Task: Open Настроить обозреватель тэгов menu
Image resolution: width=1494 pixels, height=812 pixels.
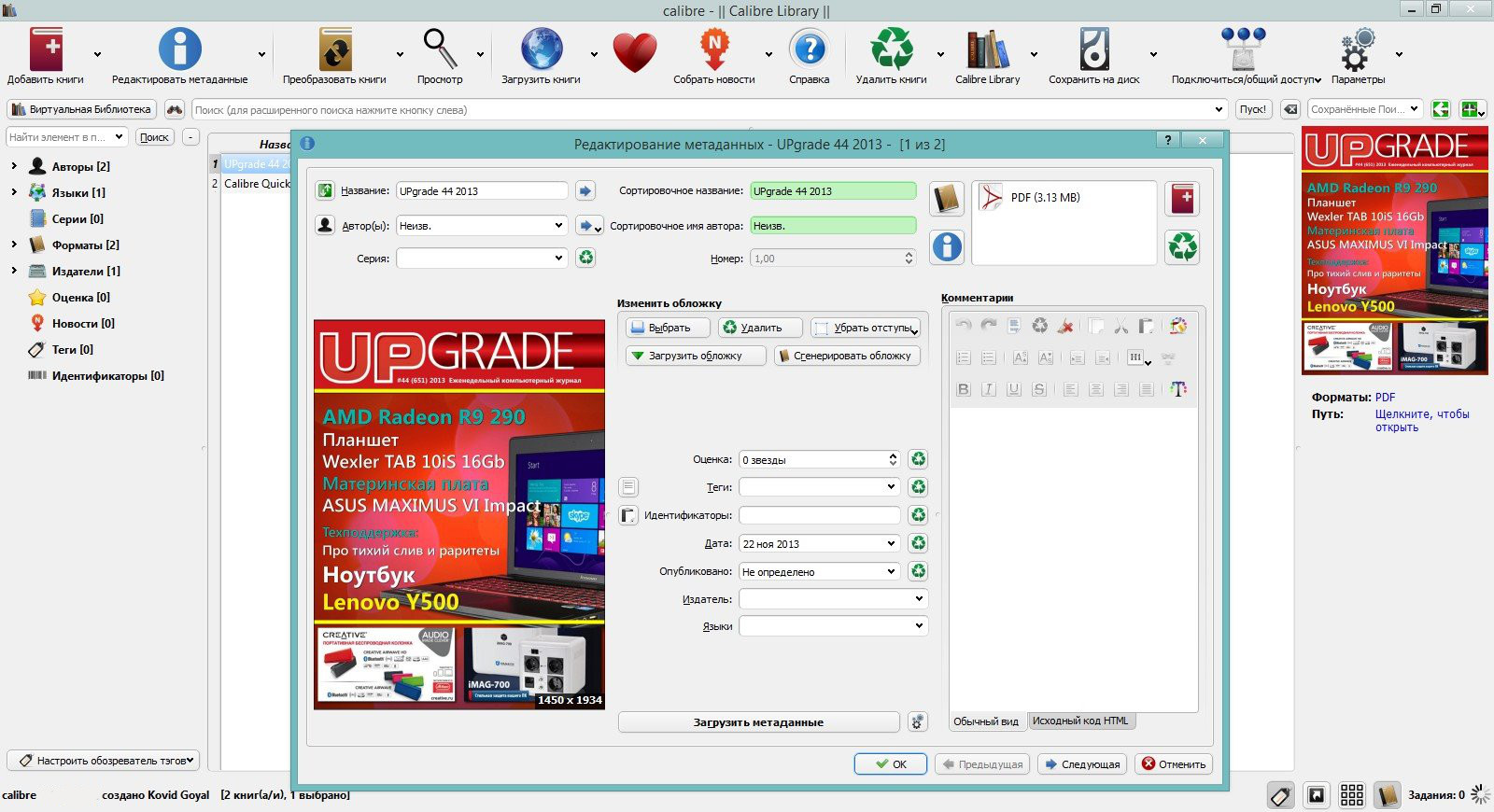Action: (x=104, y=761)
